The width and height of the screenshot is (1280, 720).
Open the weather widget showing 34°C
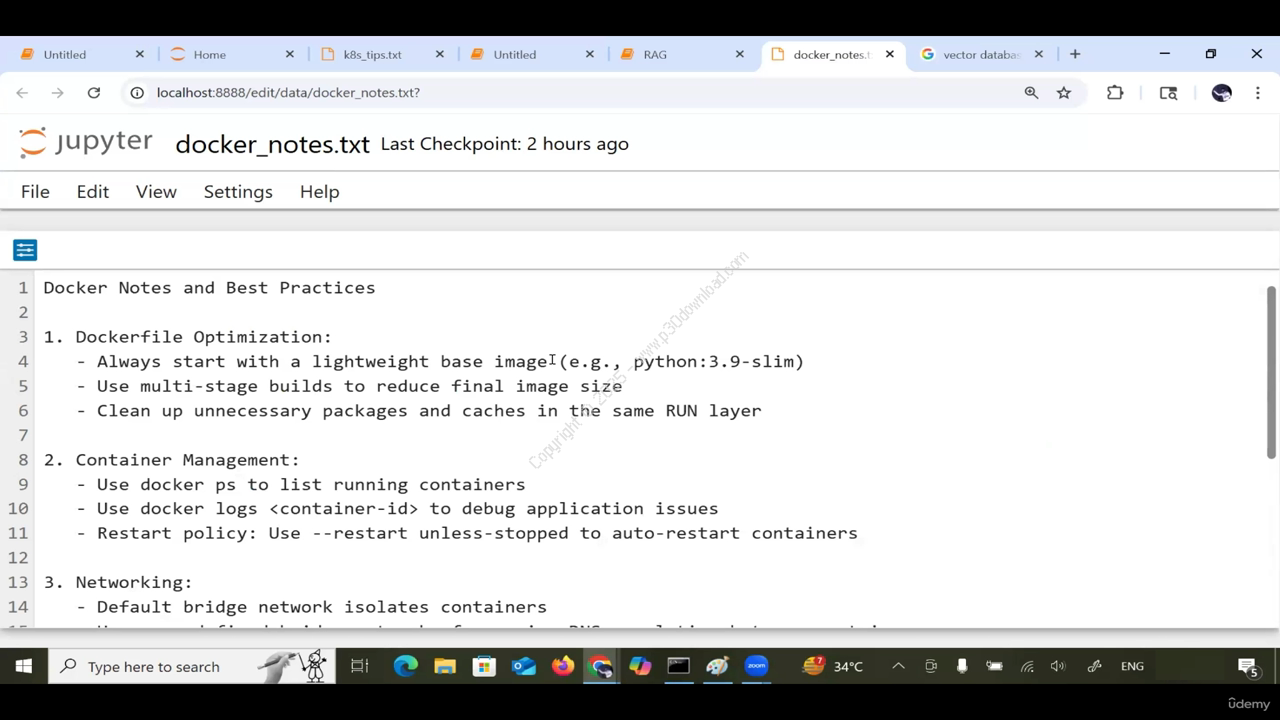tap(833, 666)
